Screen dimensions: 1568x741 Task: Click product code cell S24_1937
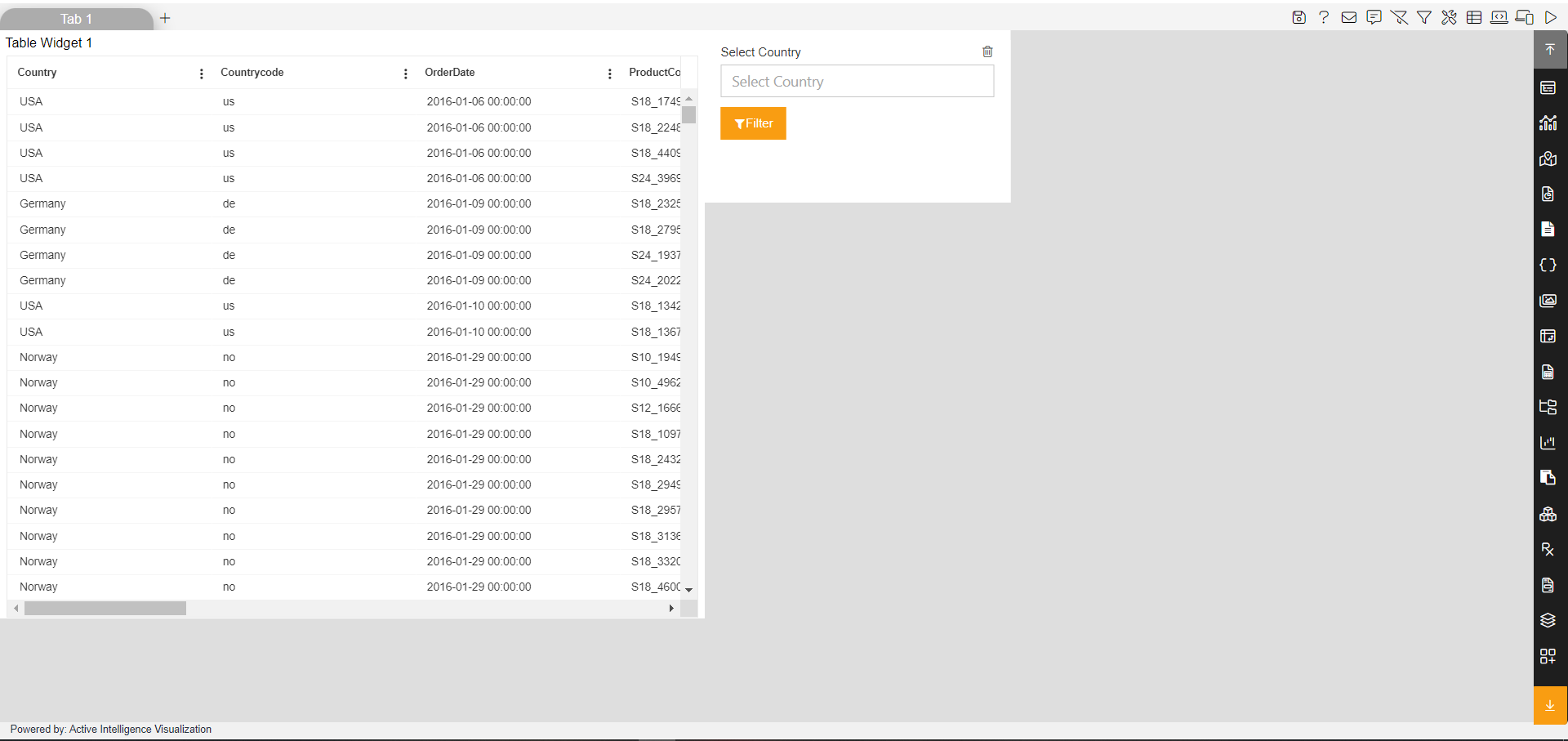(656, 255)
